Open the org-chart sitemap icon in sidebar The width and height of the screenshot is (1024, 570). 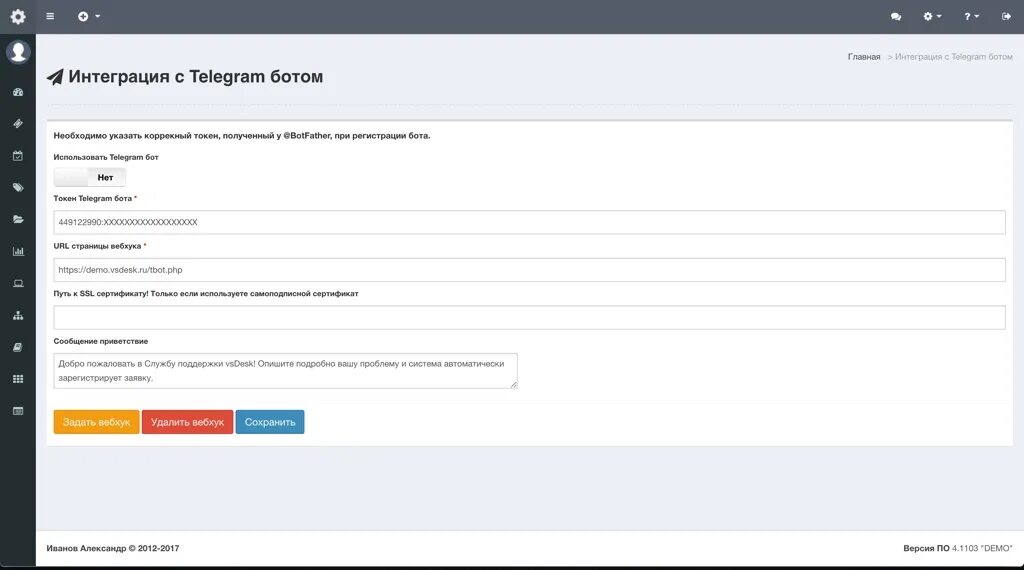18,315
